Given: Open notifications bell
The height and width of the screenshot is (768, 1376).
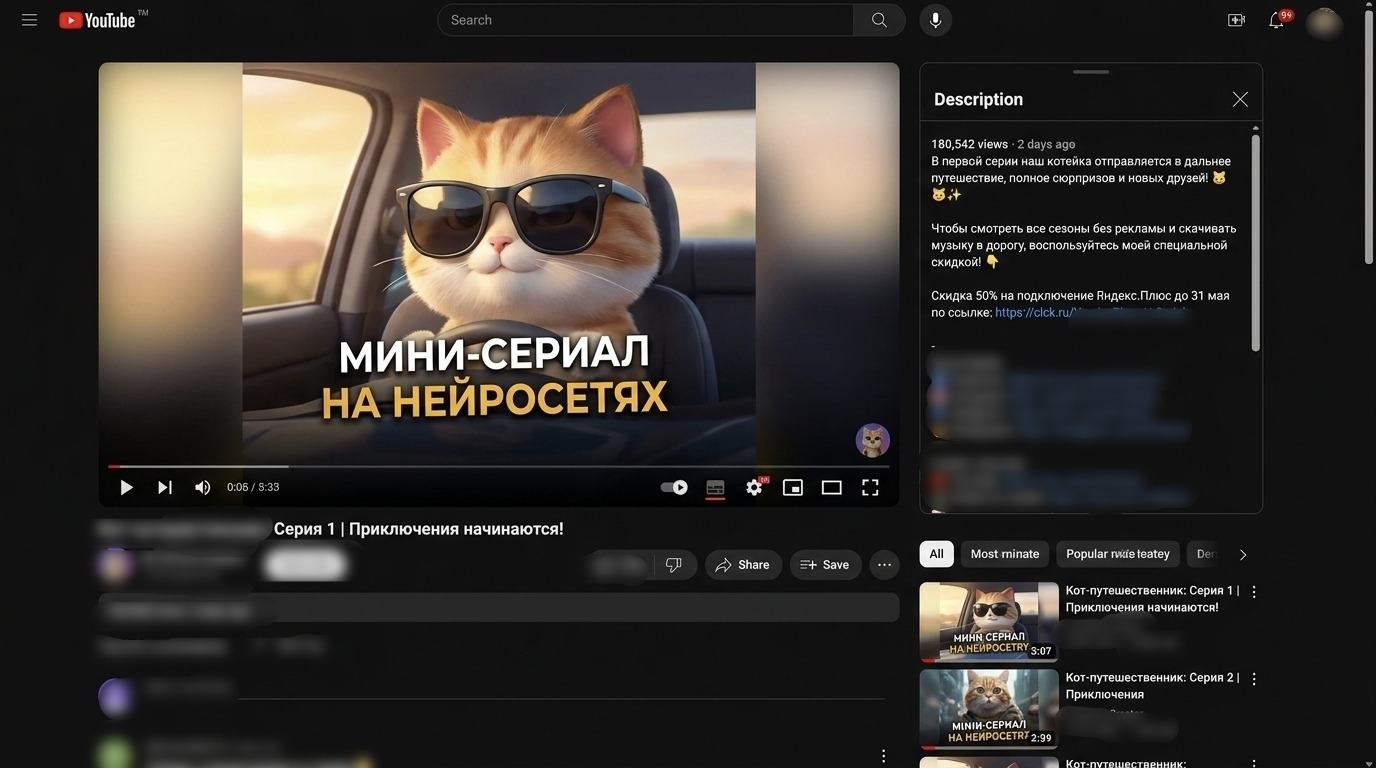Looking at the screenshot, I should point(1277,20).
